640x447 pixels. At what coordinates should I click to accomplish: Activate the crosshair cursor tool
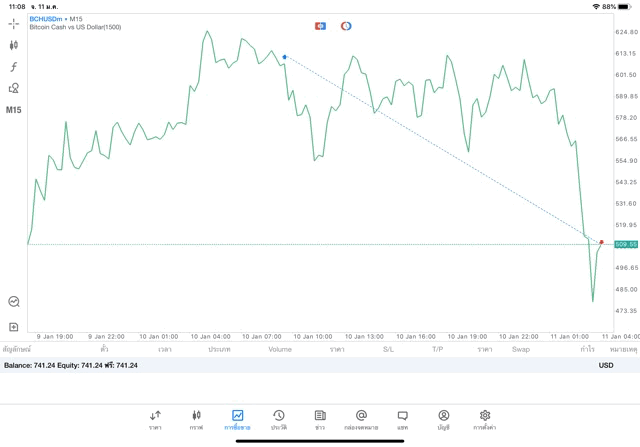point(14,23)
